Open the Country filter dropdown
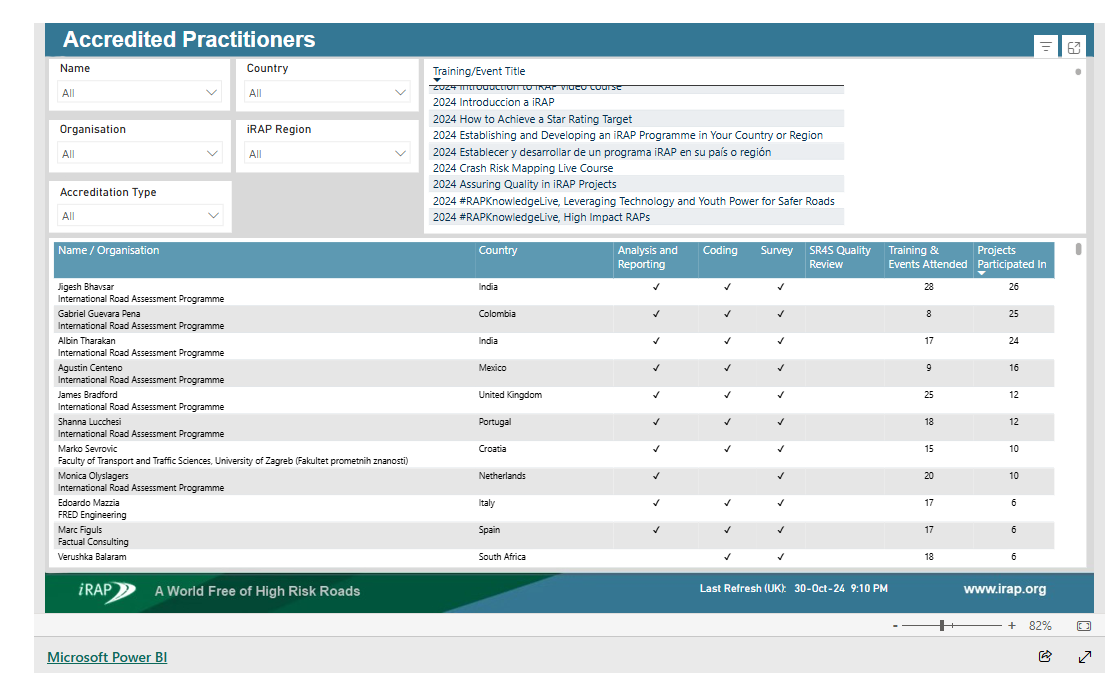Screen dimensions: 1120x691 327,92
